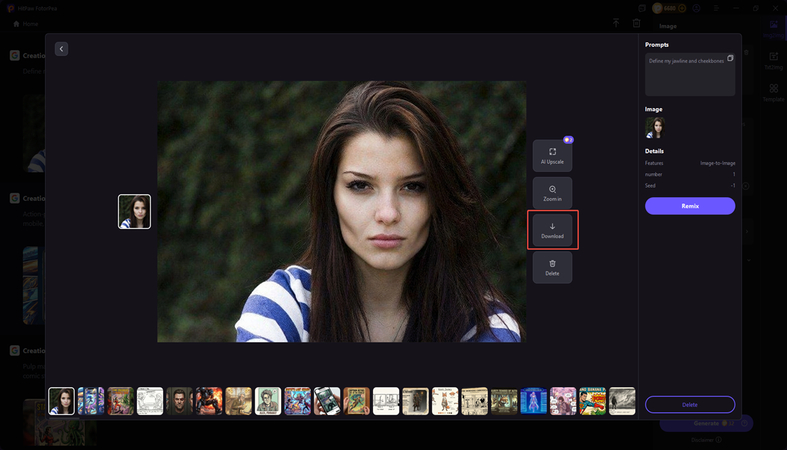The image size is (787, 450).
Task: Open the black-and-white storyboard sketch thumbnail
Action: pyautogui.click(x=386, y=401)
